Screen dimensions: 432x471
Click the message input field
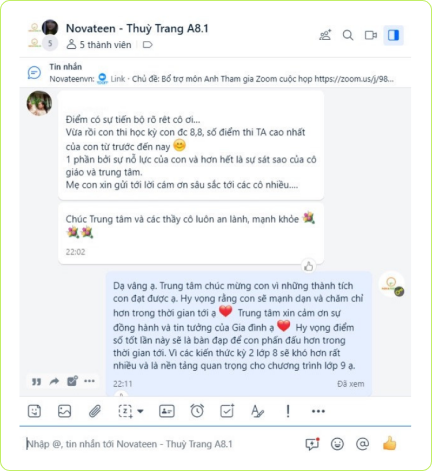coord(160,444)
